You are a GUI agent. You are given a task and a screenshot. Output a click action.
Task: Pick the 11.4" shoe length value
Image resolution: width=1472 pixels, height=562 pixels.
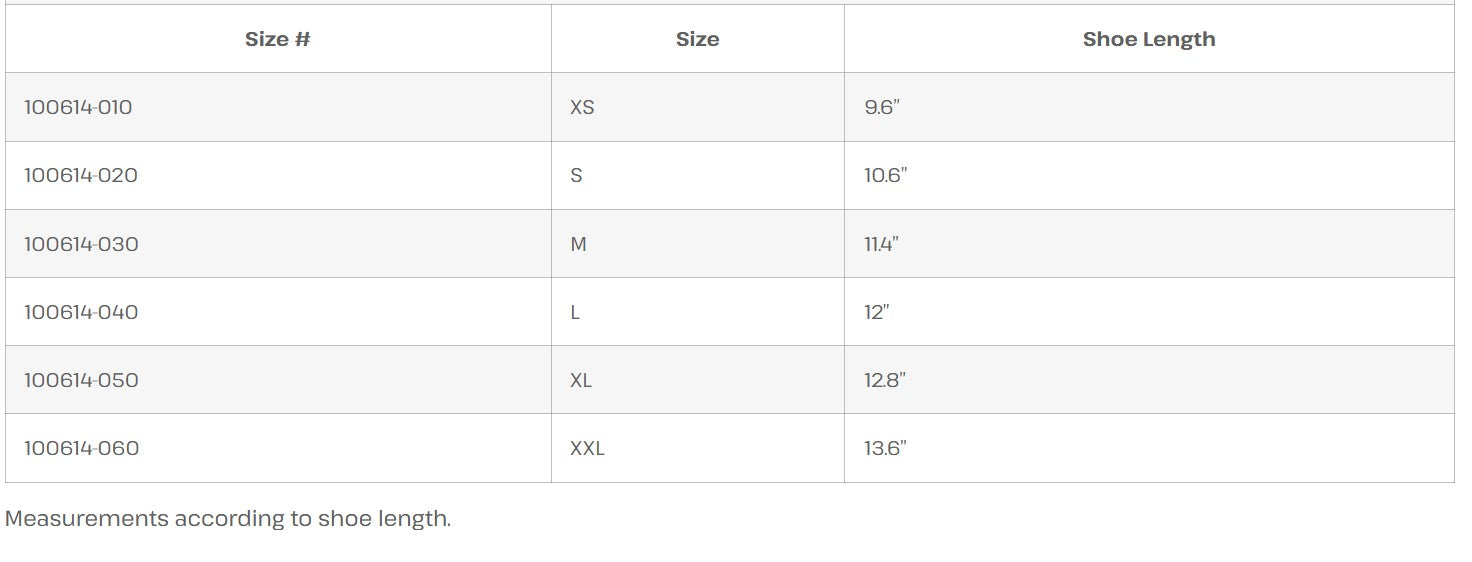tap(881, 244)
